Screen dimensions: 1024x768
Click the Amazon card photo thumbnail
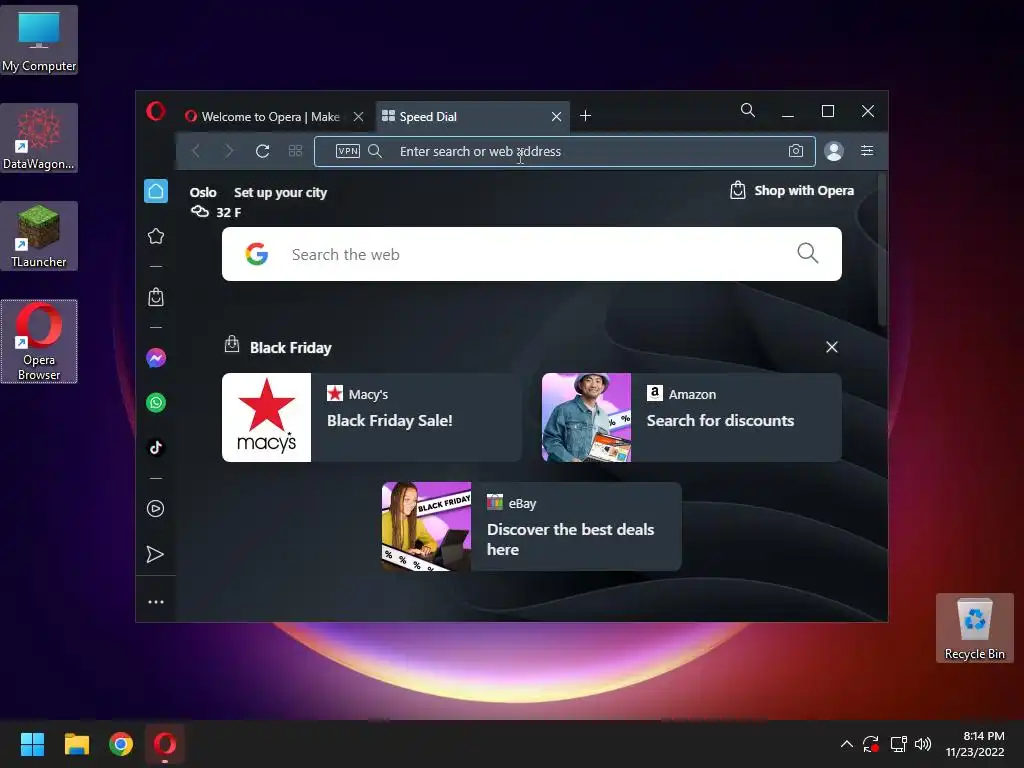coord(586,417)
